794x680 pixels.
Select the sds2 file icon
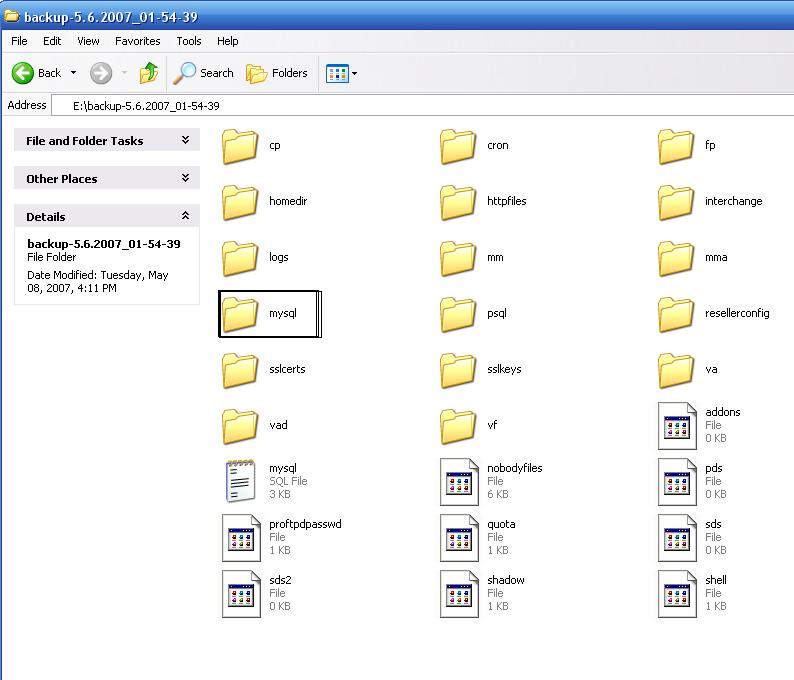click(242, 593)
